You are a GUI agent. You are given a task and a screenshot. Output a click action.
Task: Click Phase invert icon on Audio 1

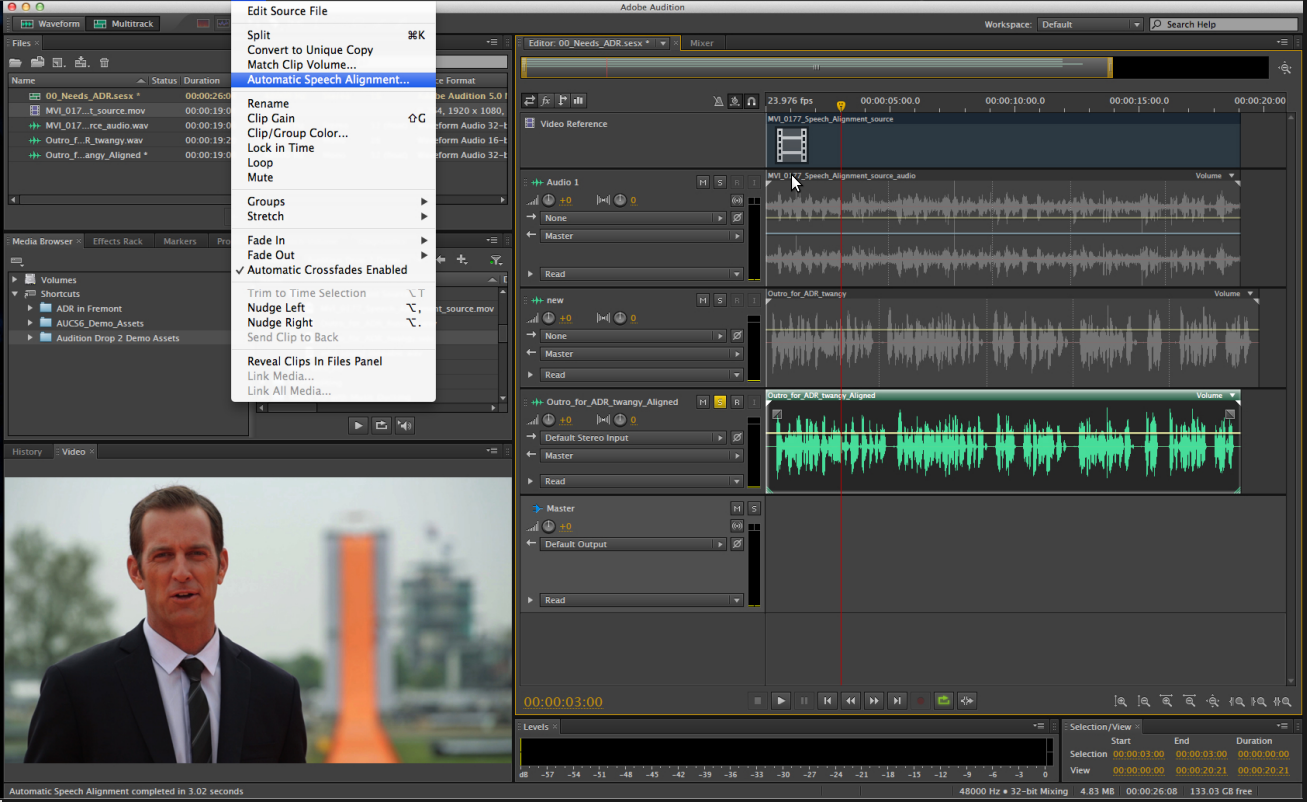pyautogui.click(x=737, y=217)
